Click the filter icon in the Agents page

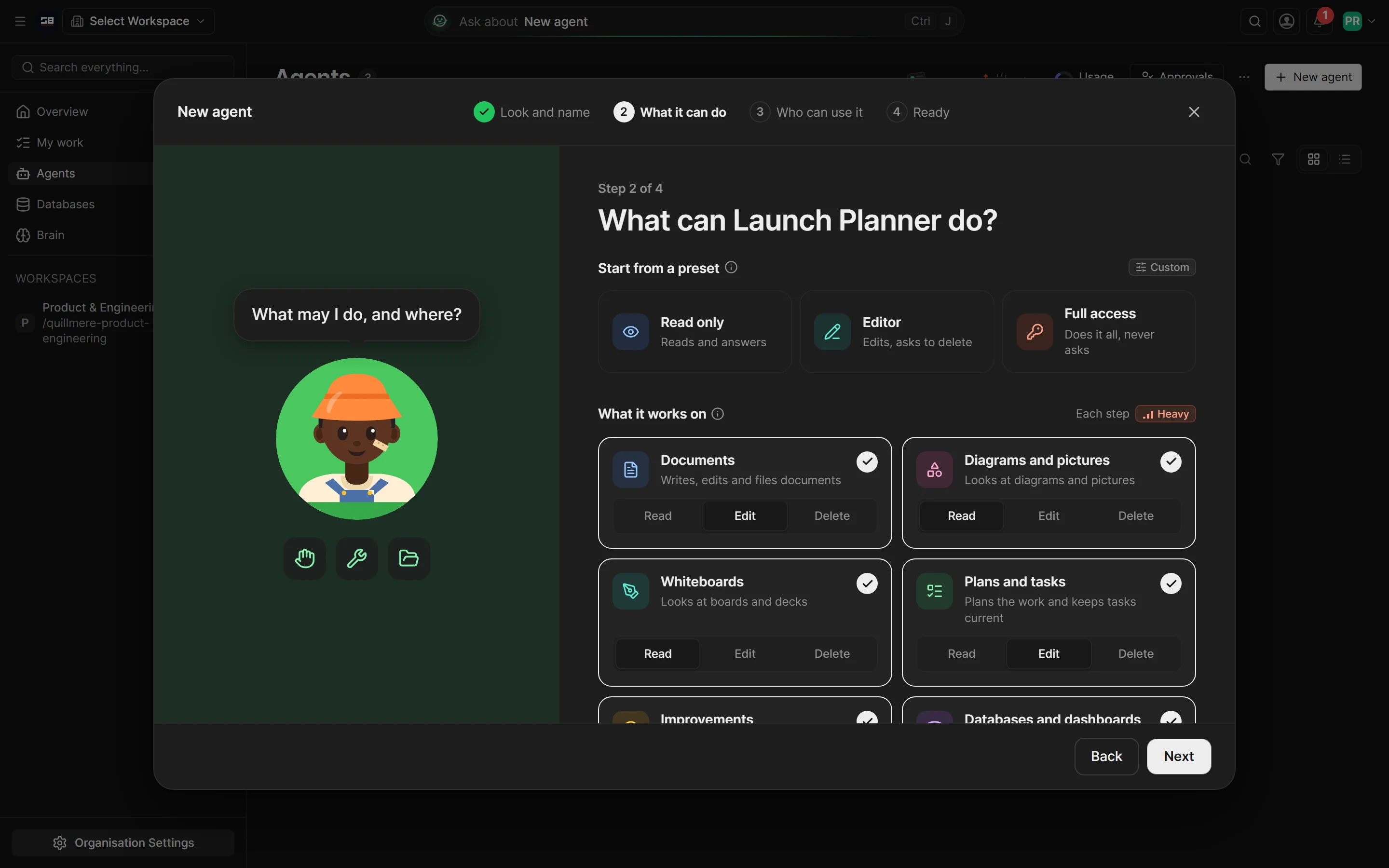point(1278,159)
